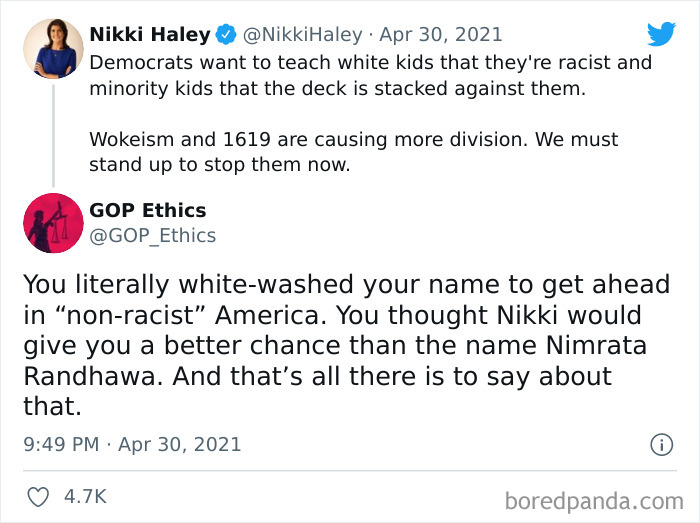This screenshot has width=700, height=523.
Task: Like the tweet with the heart icon
Action: [x=40, y=496]
